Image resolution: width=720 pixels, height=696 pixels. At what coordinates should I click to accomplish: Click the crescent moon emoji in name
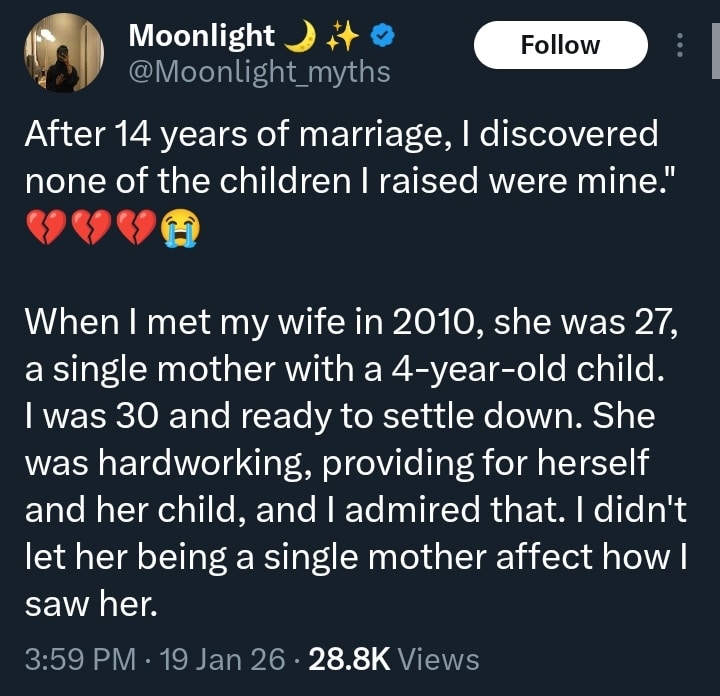coord(299,37)
